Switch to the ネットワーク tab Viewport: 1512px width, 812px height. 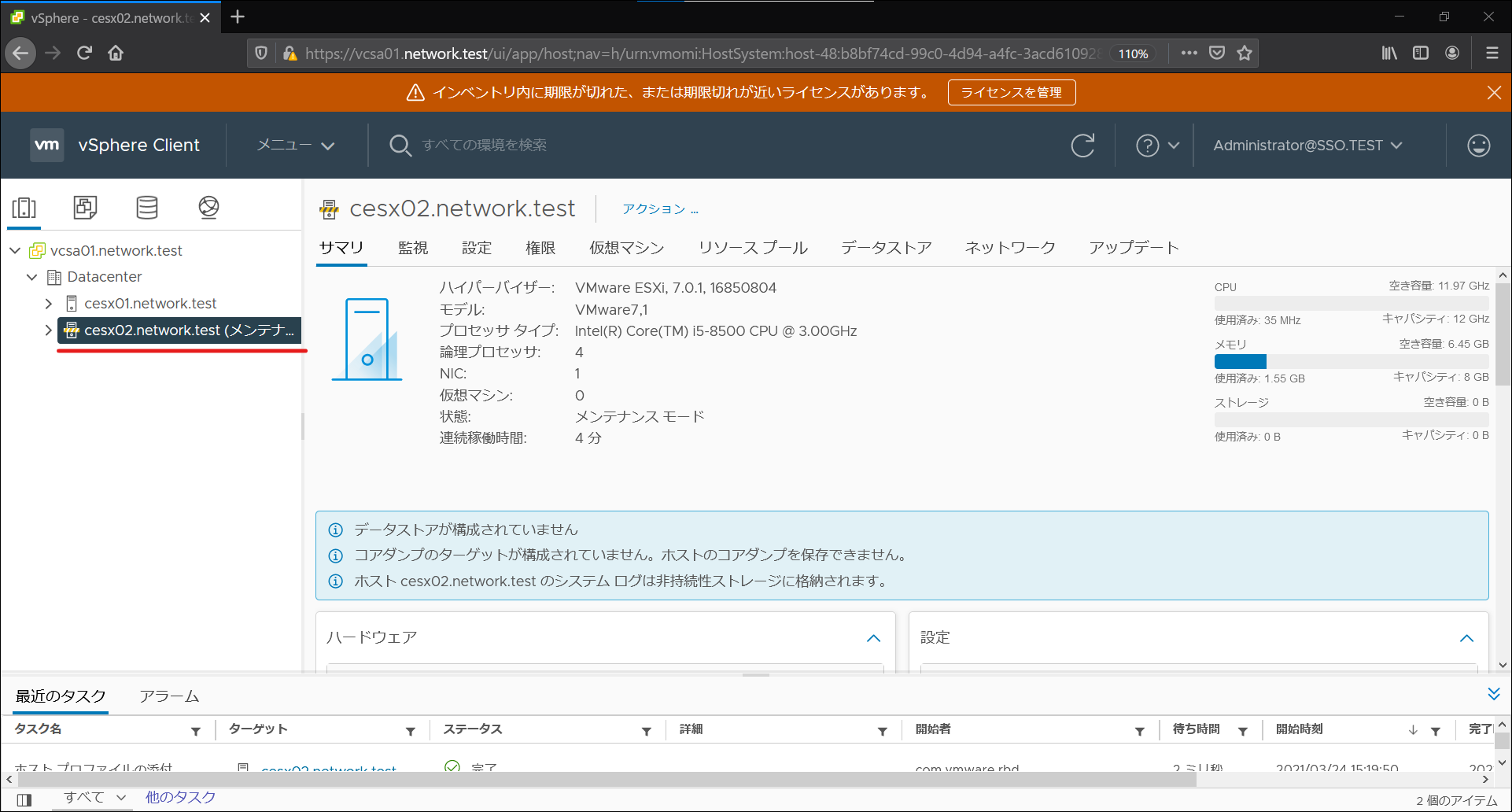(1010, 248)
